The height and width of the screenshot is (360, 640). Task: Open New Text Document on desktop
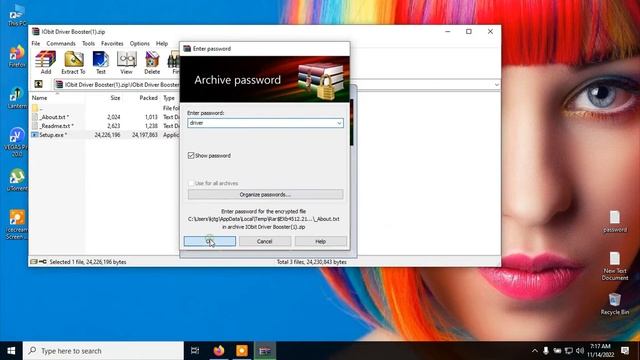615,266
